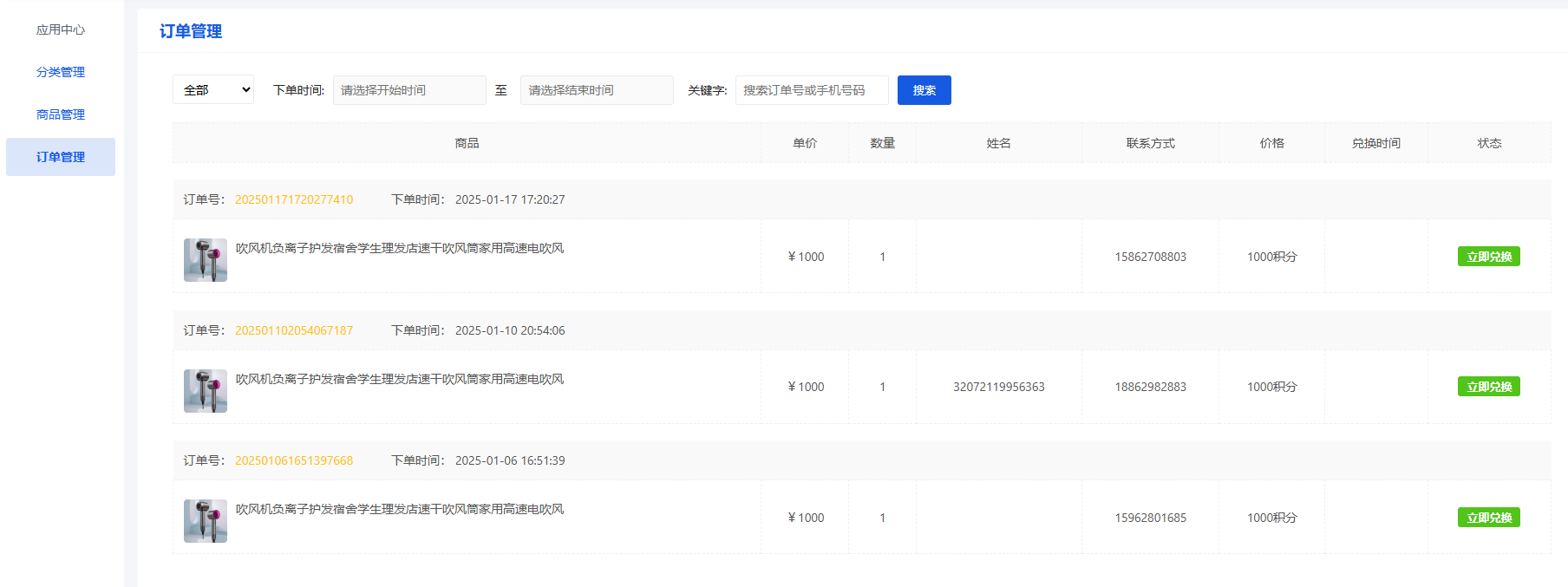Click the 请选择开始时间 start time field
This screenshot has height=587, width=1568.
click(x=409, y=90)
